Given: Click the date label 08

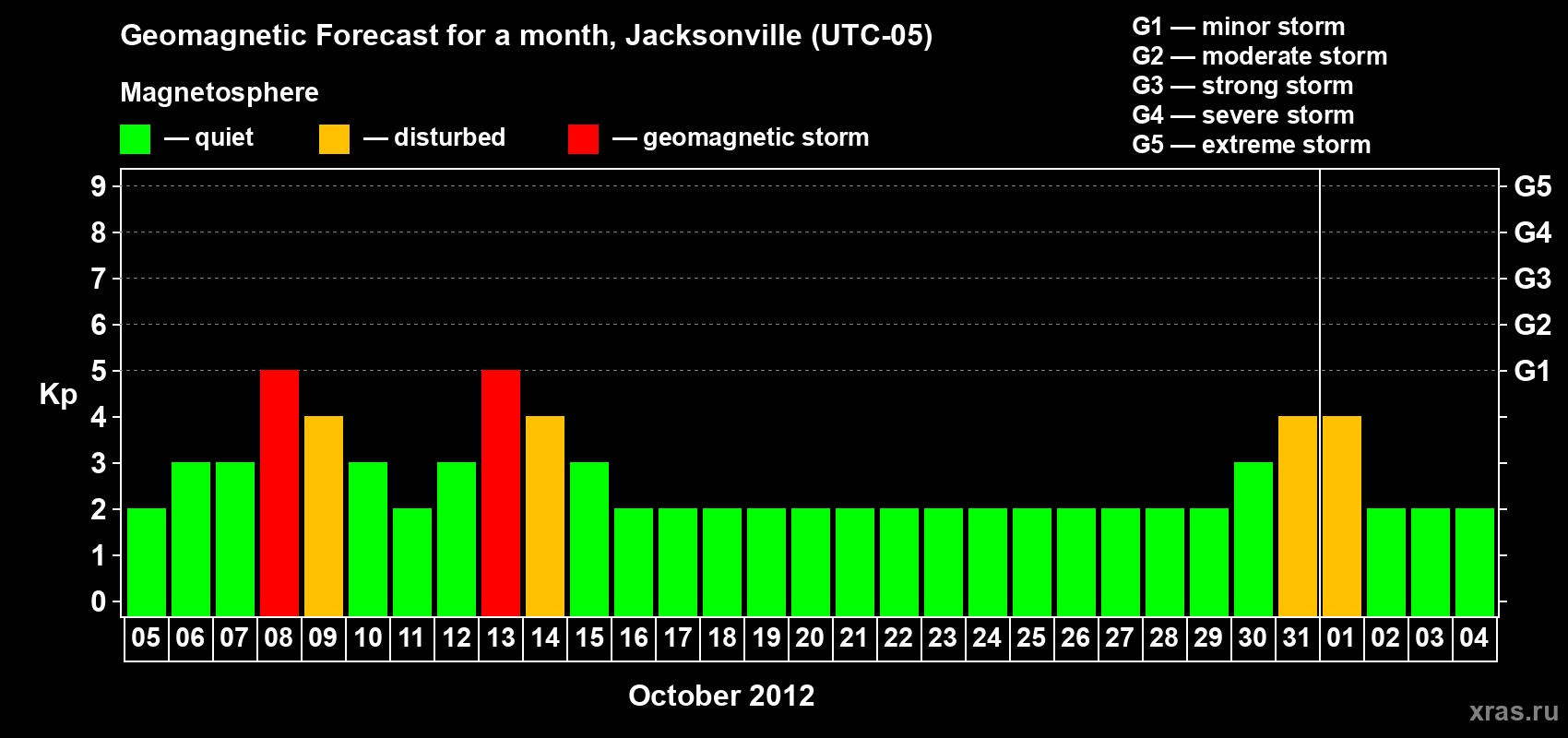Looking at the screenshot, I should pyautogui.click(x=279, y=637).
